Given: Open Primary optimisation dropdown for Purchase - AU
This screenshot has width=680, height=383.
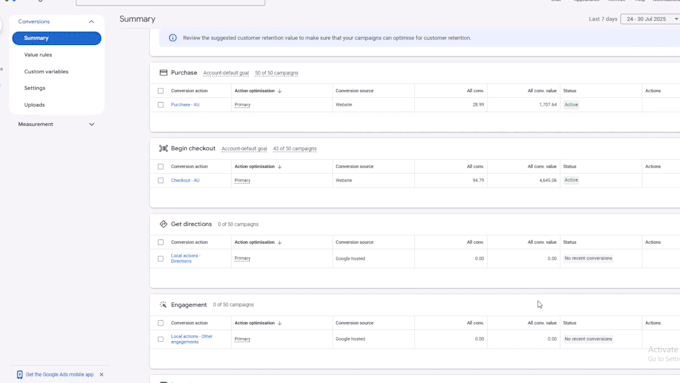Looking at the screenshot, I should pos(242,105).
